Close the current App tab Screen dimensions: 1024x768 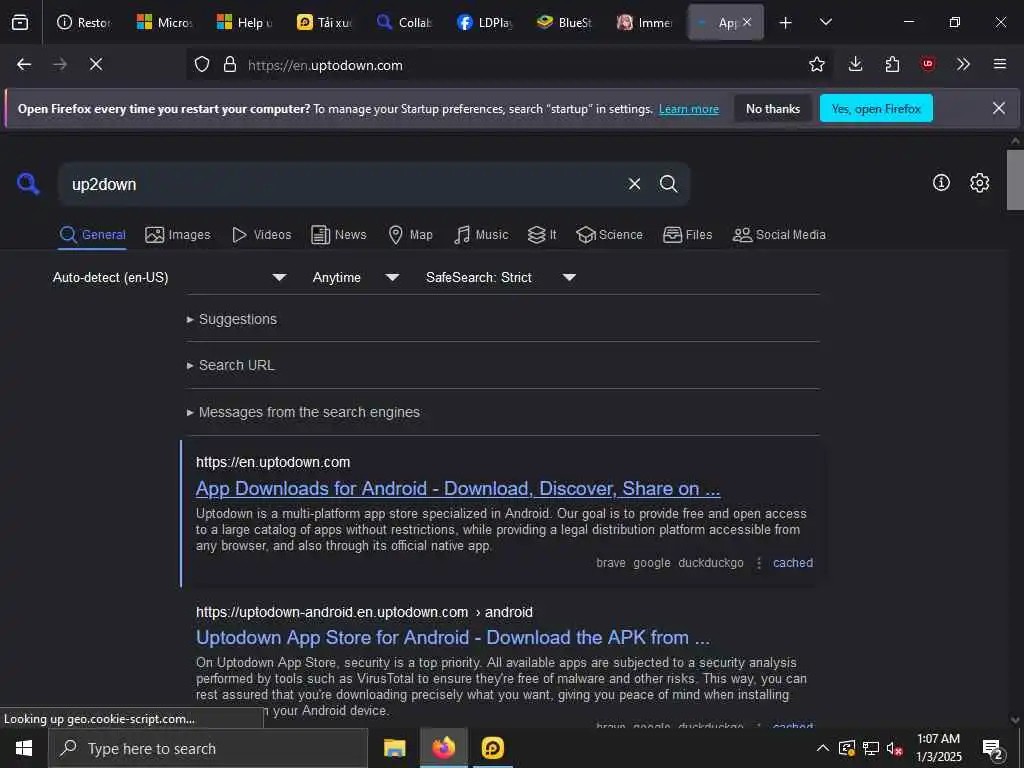747,22
